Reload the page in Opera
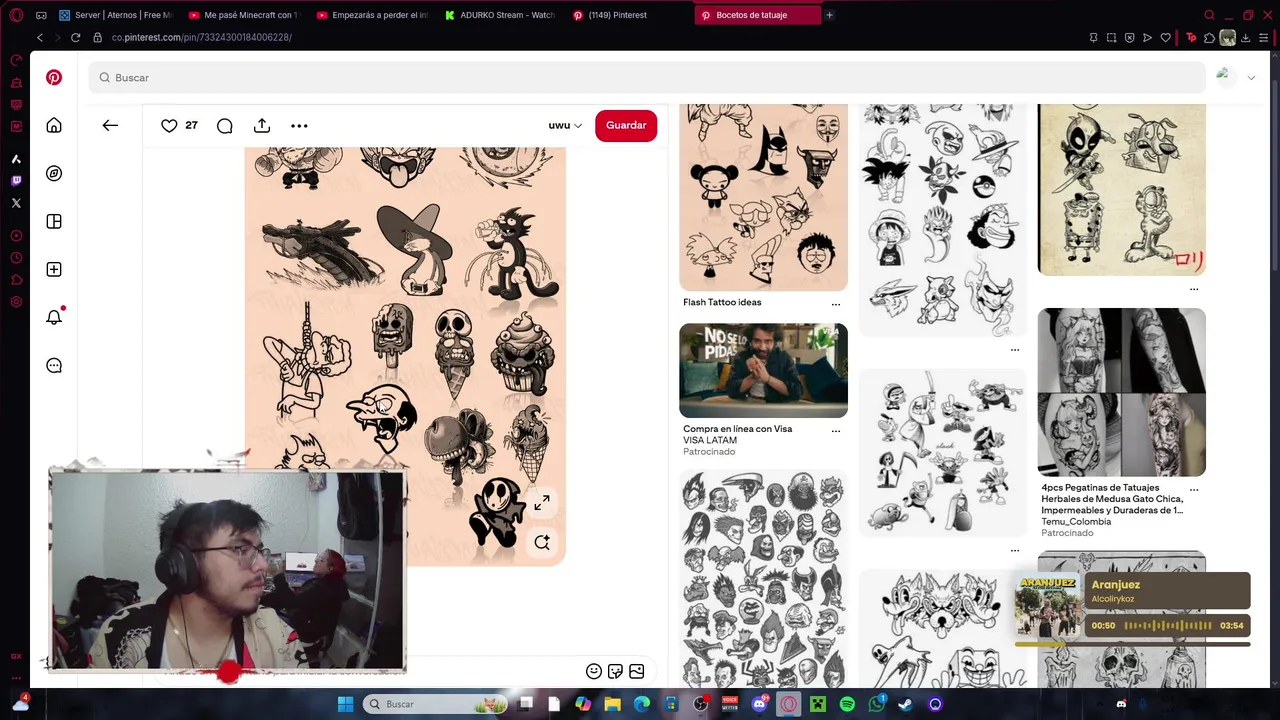Screen dimensions: 1280x720 75,37
